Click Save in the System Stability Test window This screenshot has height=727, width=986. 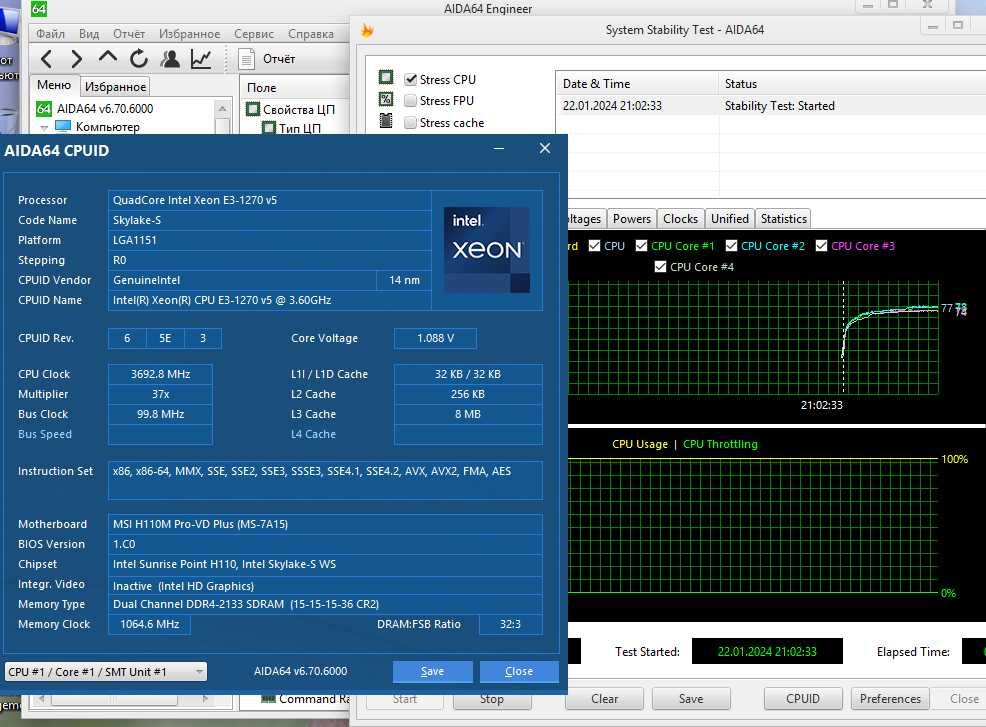coord(691,699)
